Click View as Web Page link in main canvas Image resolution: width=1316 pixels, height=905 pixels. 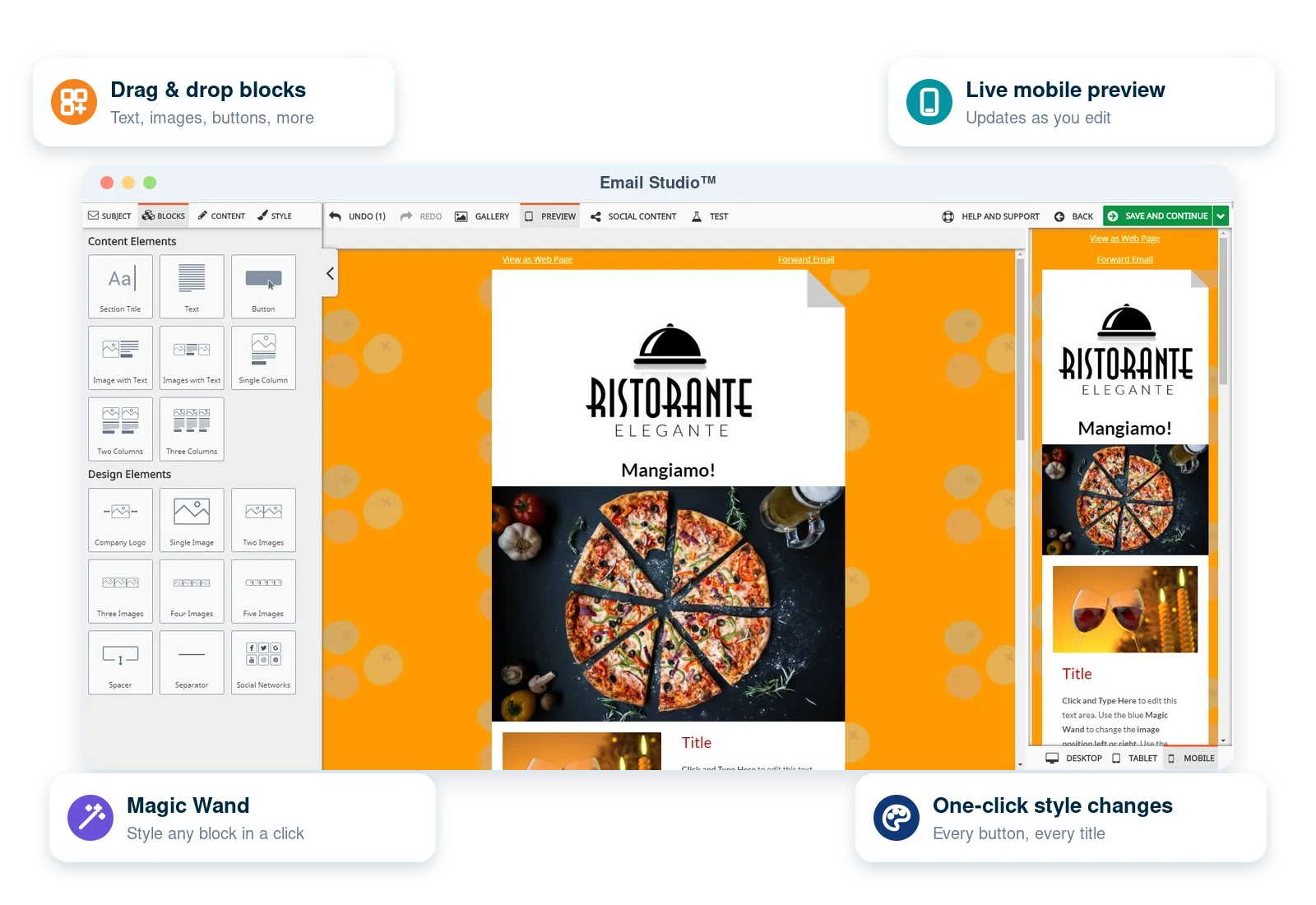(537, 259)
